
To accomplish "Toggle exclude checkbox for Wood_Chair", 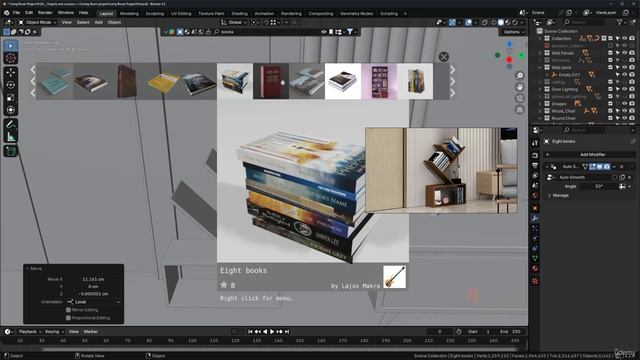I will [x=611, y=111].
